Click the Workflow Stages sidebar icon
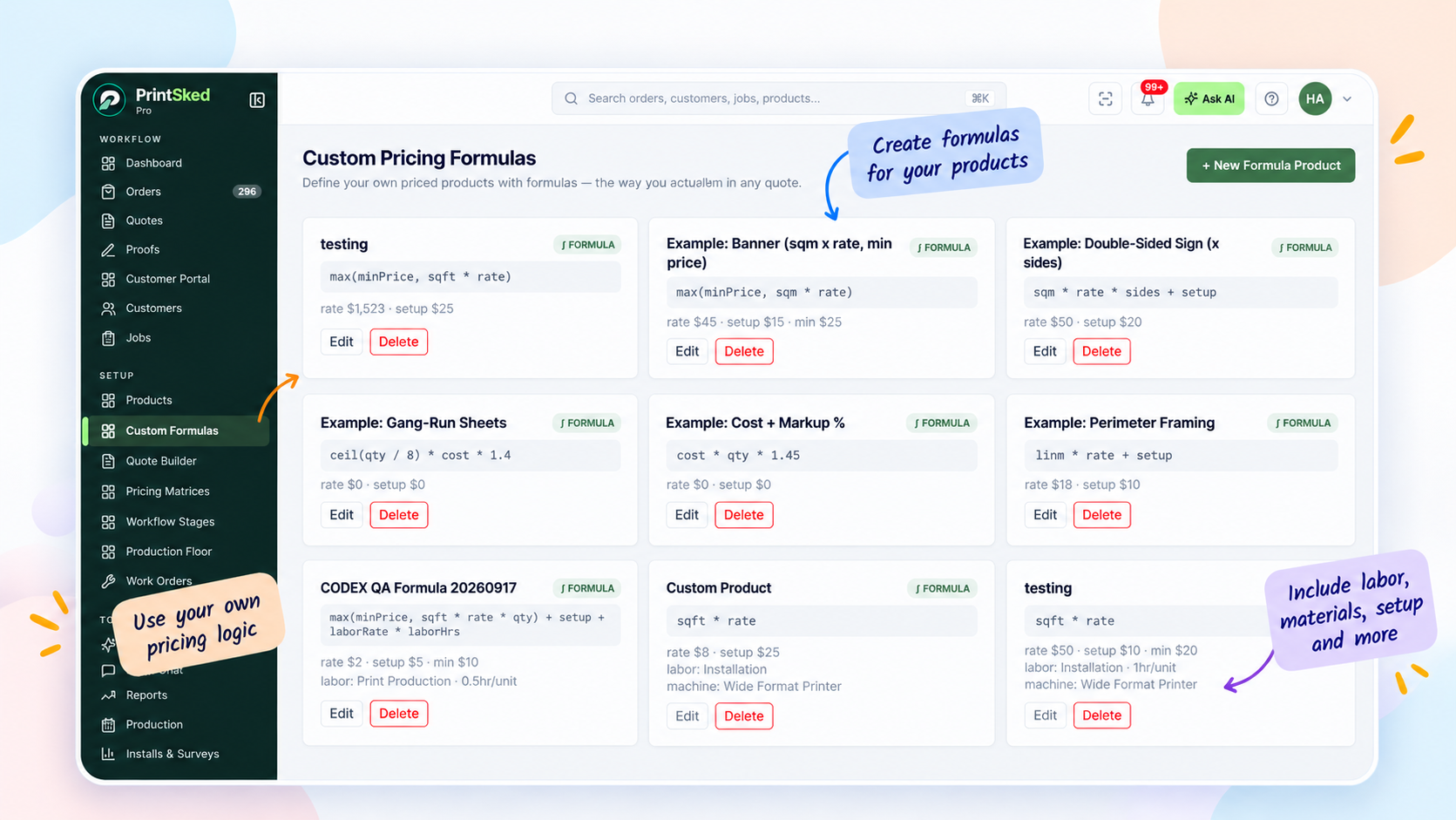 [x=108, y=522]
